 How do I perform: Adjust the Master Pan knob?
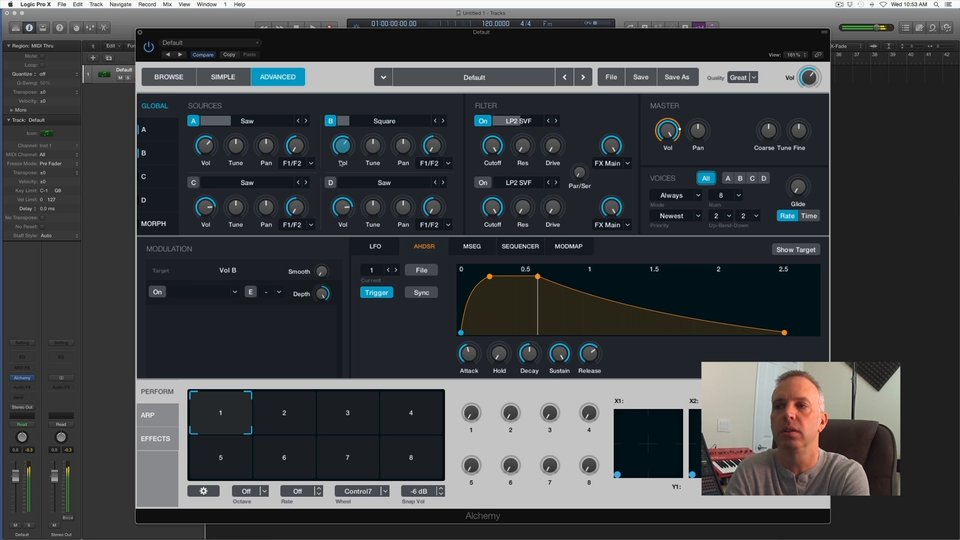pos(697,130)
